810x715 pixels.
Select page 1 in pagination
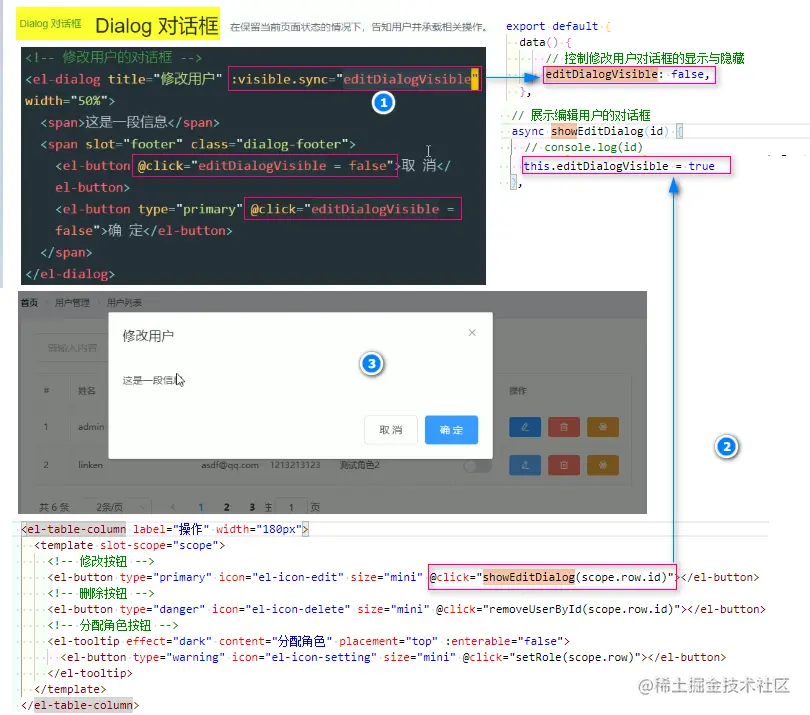tap(201, 507)
